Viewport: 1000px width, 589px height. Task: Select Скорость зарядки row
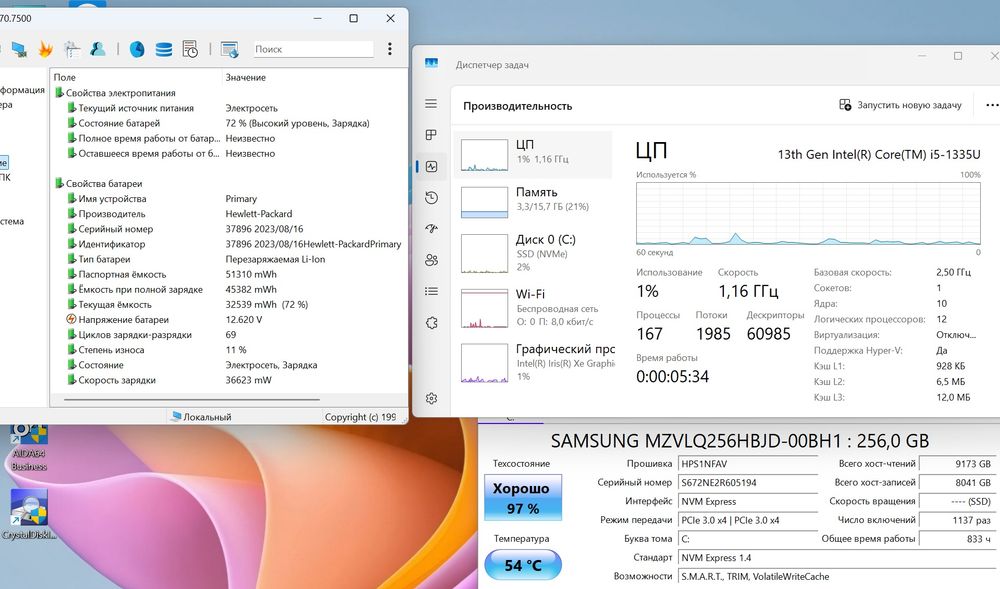pyautogui.click(x=228, y=380)
